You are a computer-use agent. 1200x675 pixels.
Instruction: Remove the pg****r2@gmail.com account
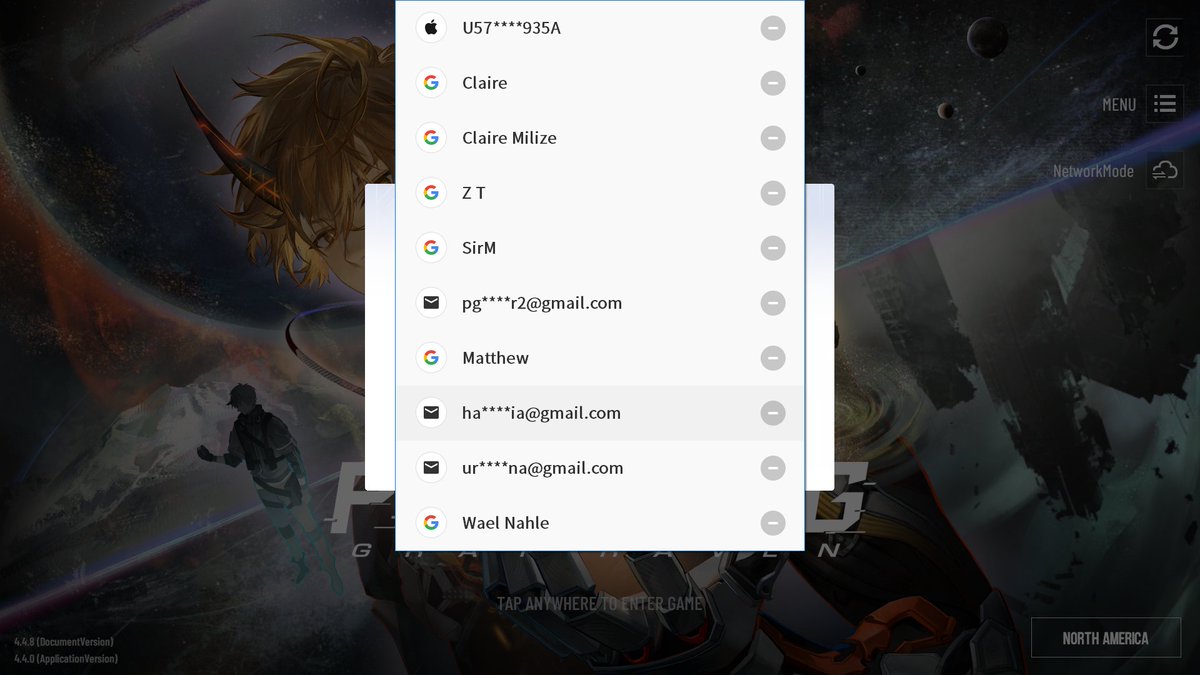pyautogui.click(x=773, y=303)
